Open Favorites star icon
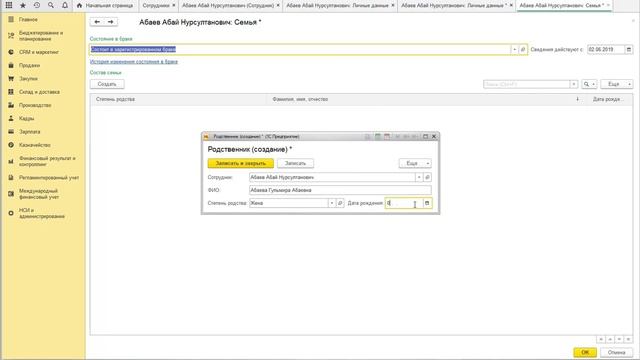Screen dimensions: 640x360 click(23, 5)
